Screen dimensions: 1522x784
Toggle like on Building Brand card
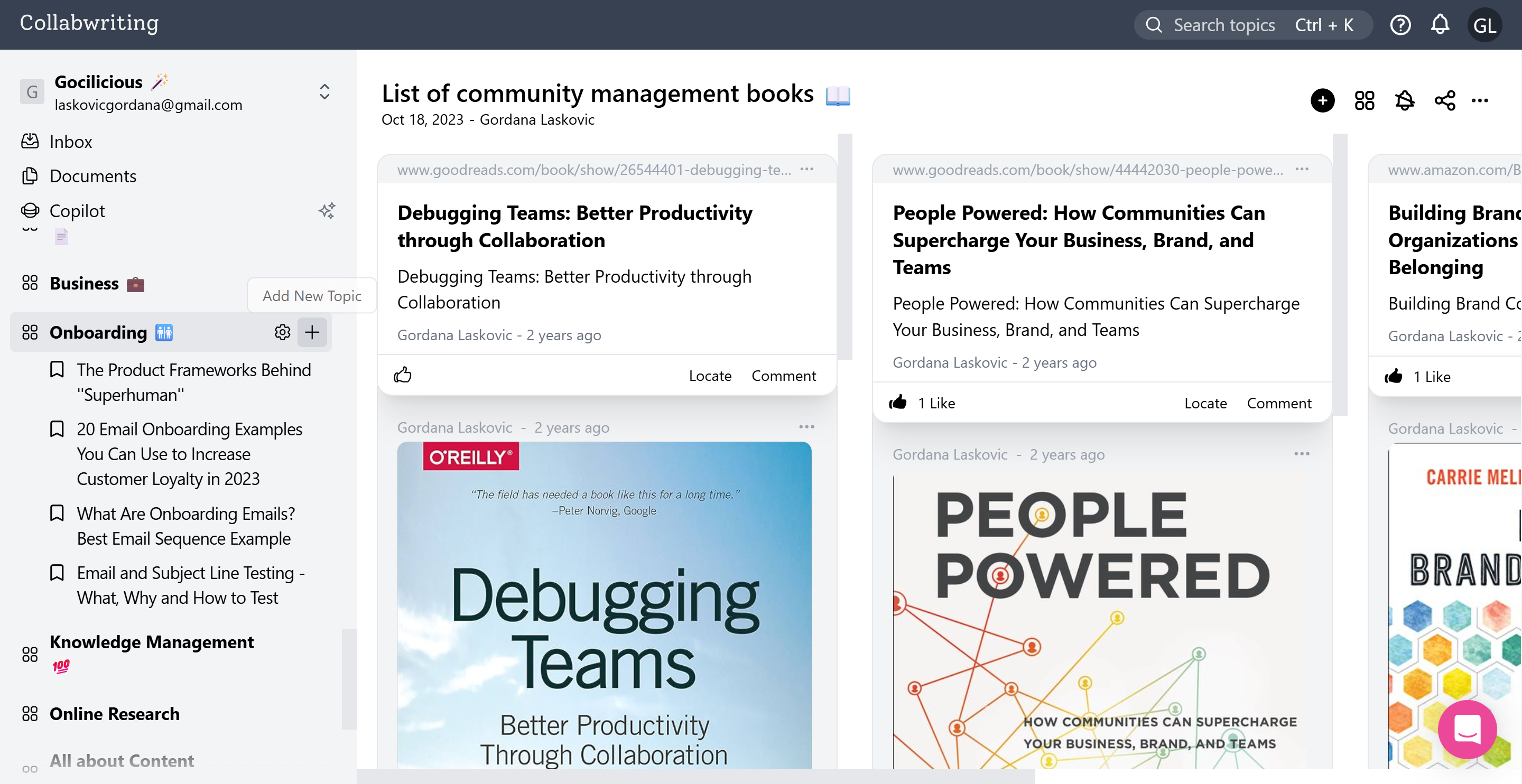coord(1393,376)
